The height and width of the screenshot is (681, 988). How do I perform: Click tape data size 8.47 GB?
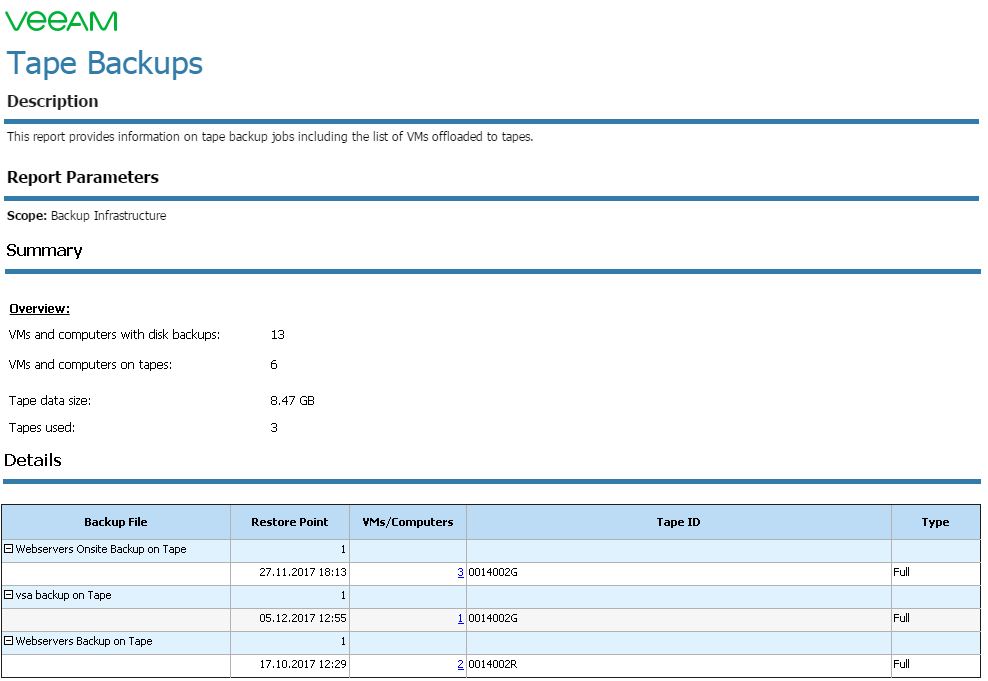tap(292, 401)
